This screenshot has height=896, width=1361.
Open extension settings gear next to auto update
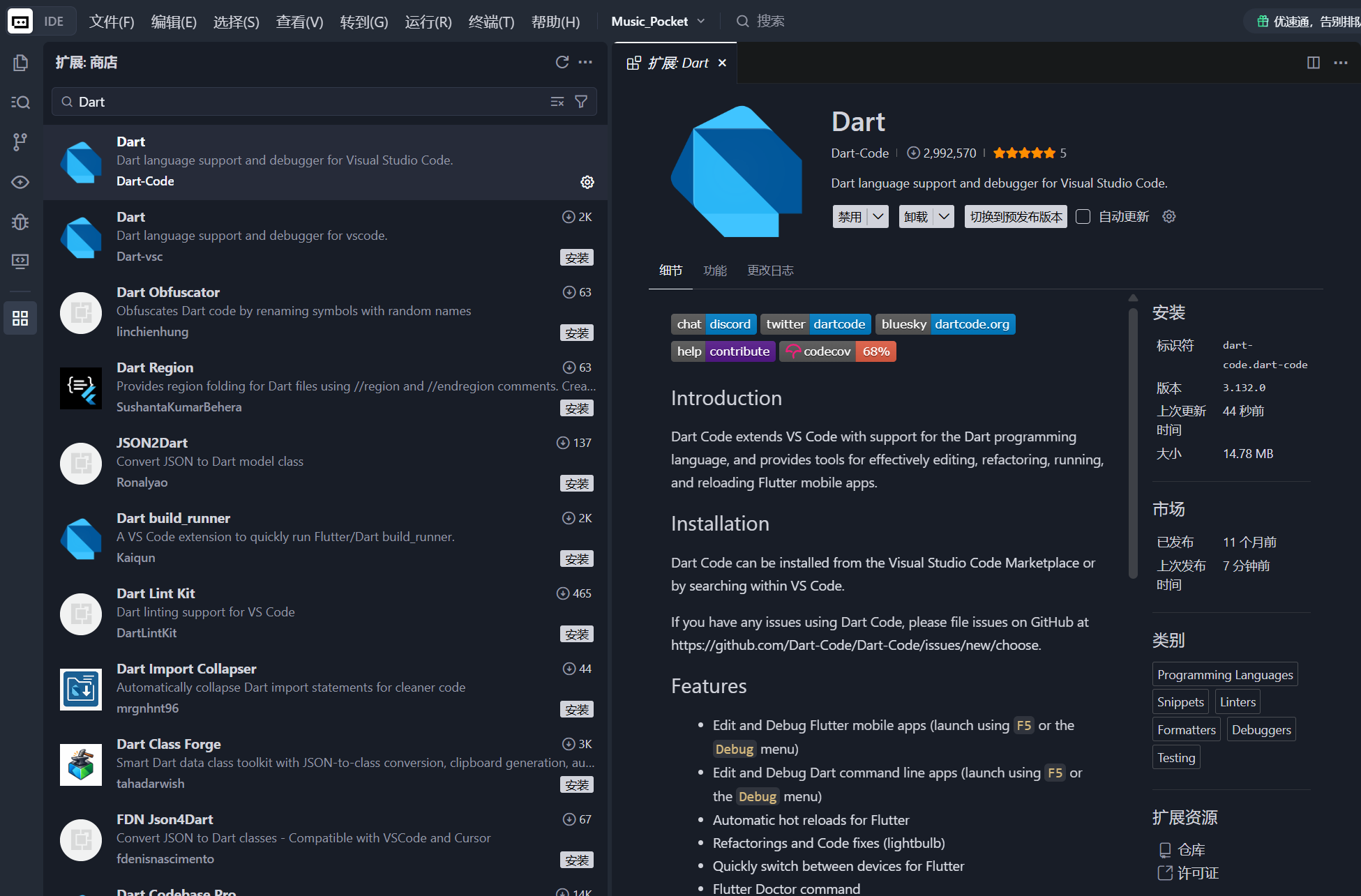[x=1169, y=216]
